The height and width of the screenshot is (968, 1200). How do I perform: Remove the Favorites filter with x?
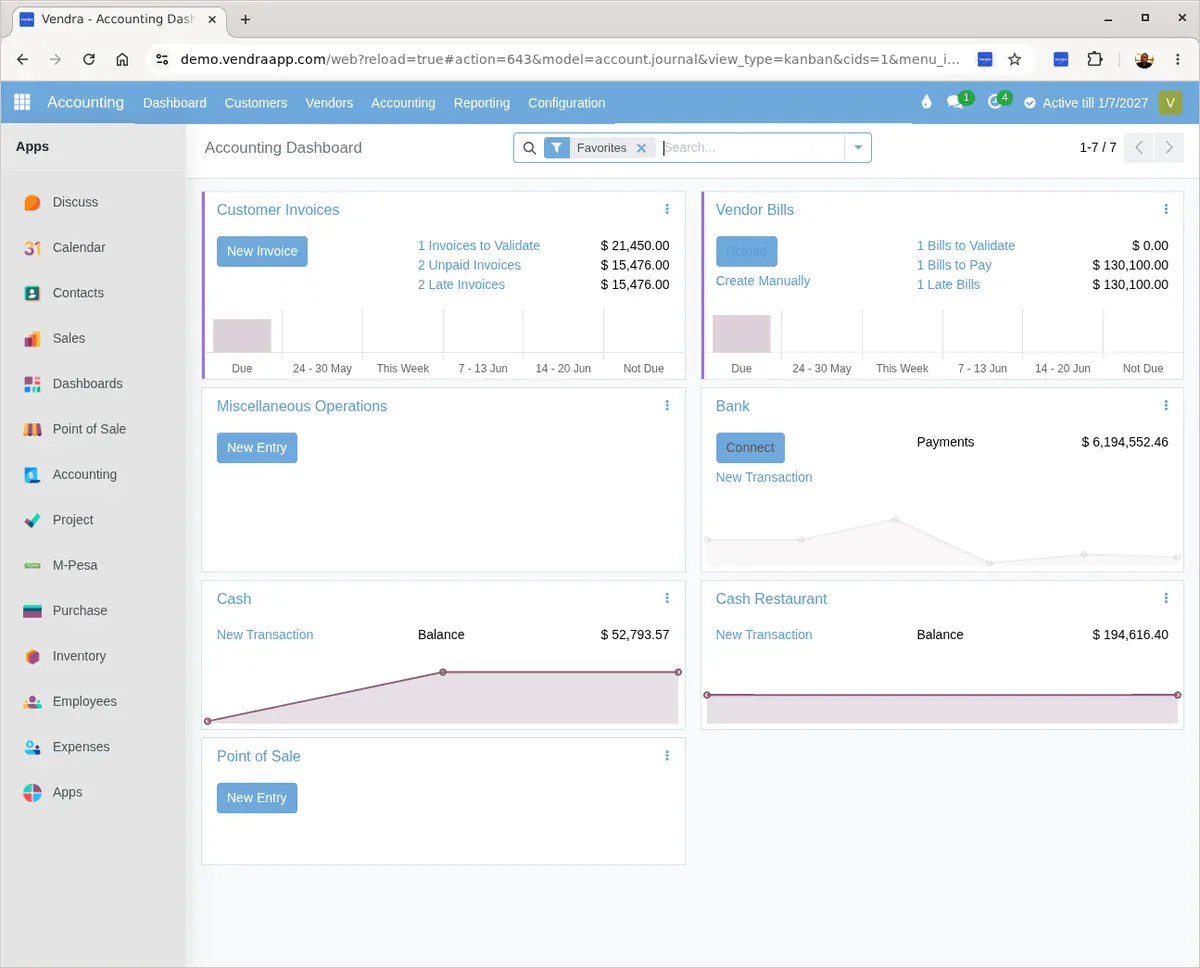[642, 148]
